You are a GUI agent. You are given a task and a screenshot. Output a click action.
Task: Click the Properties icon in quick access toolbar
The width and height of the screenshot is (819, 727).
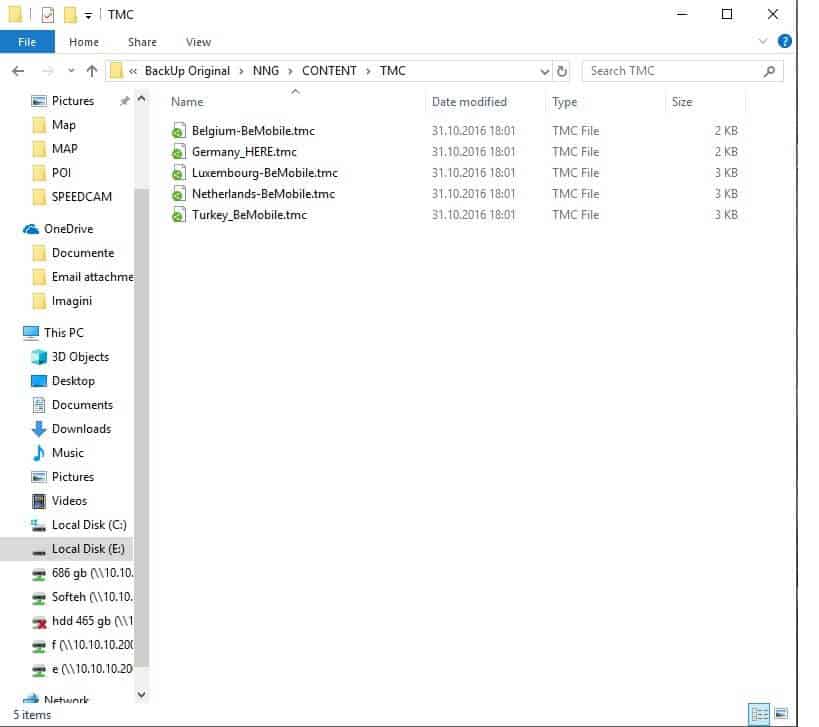pos(49,15)
